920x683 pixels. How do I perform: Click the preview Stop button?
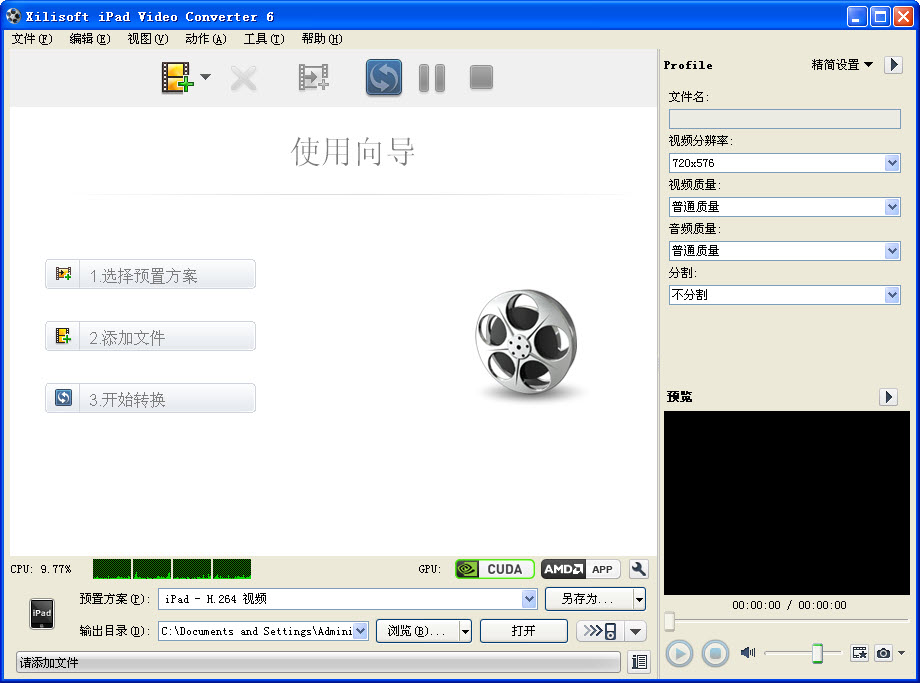click(715, 653)
